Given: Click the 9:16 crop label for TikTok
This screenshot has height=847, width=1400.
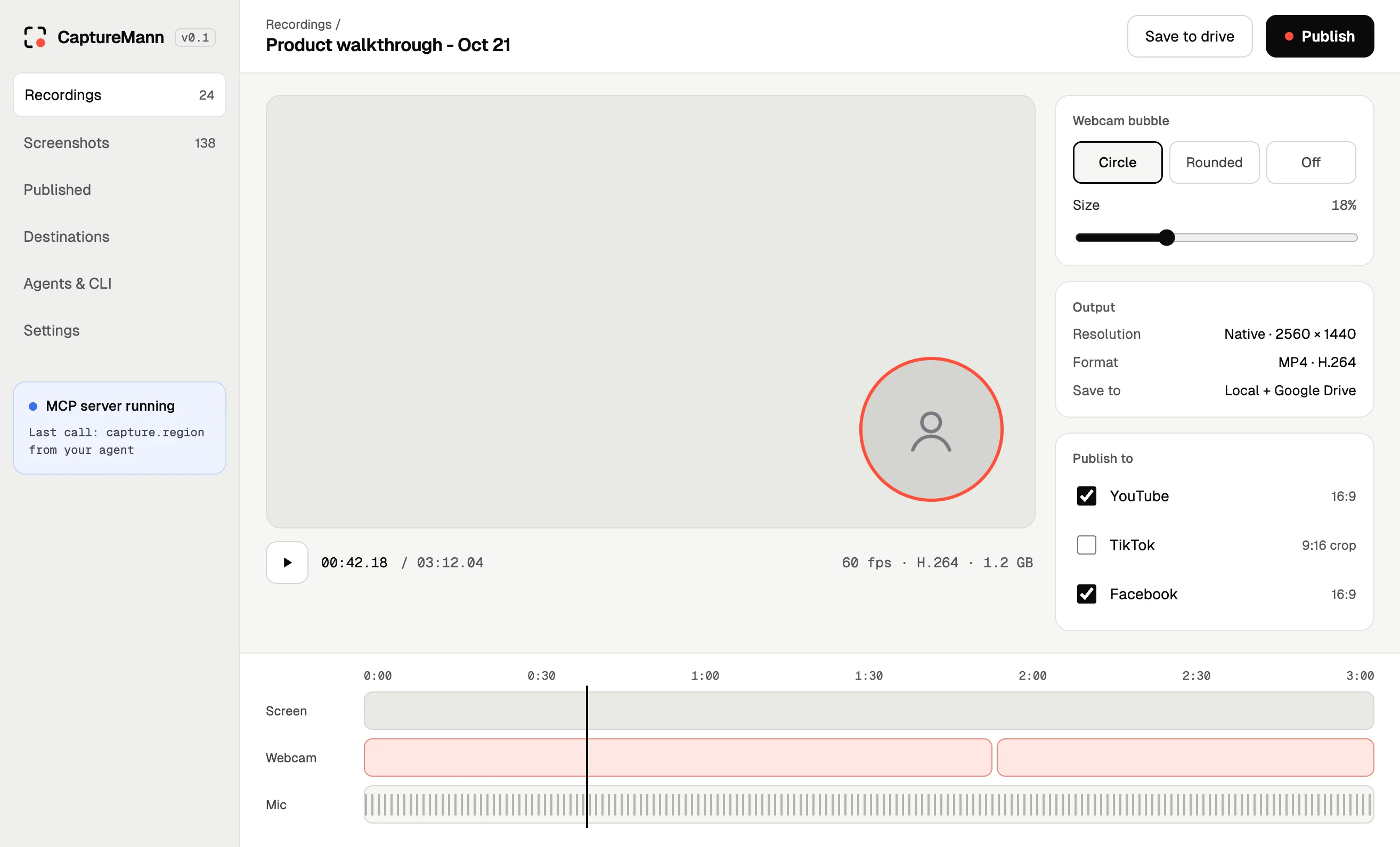Looking at the screenshot, I should tap(1329, 545).
